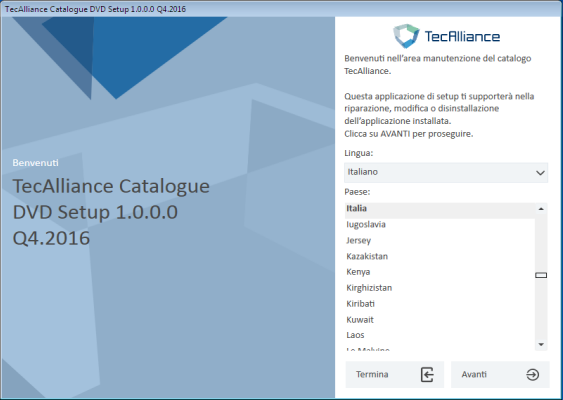The height and width of the screenshot is (400, 563).
Task: Select Kazakistan in the country list
Action: 440,256
